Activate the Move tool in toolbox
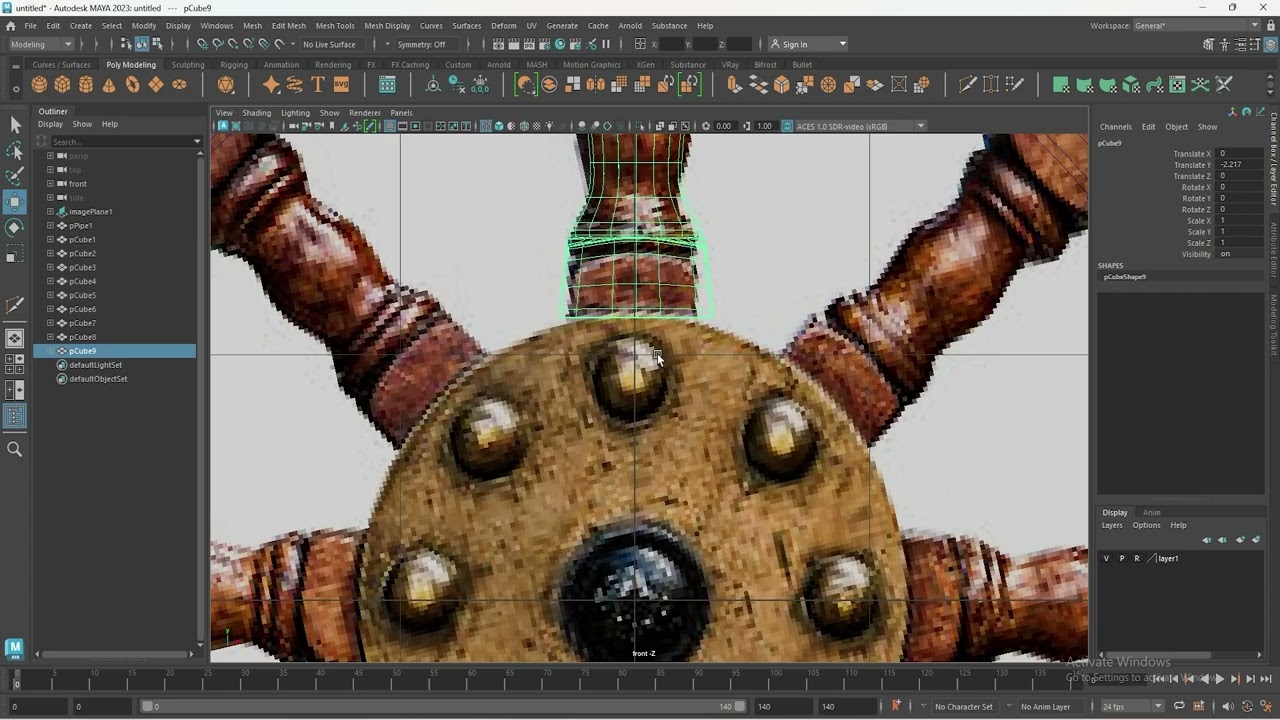Image resolution: width=1280 pixels, height=720 pixels. 15,202
